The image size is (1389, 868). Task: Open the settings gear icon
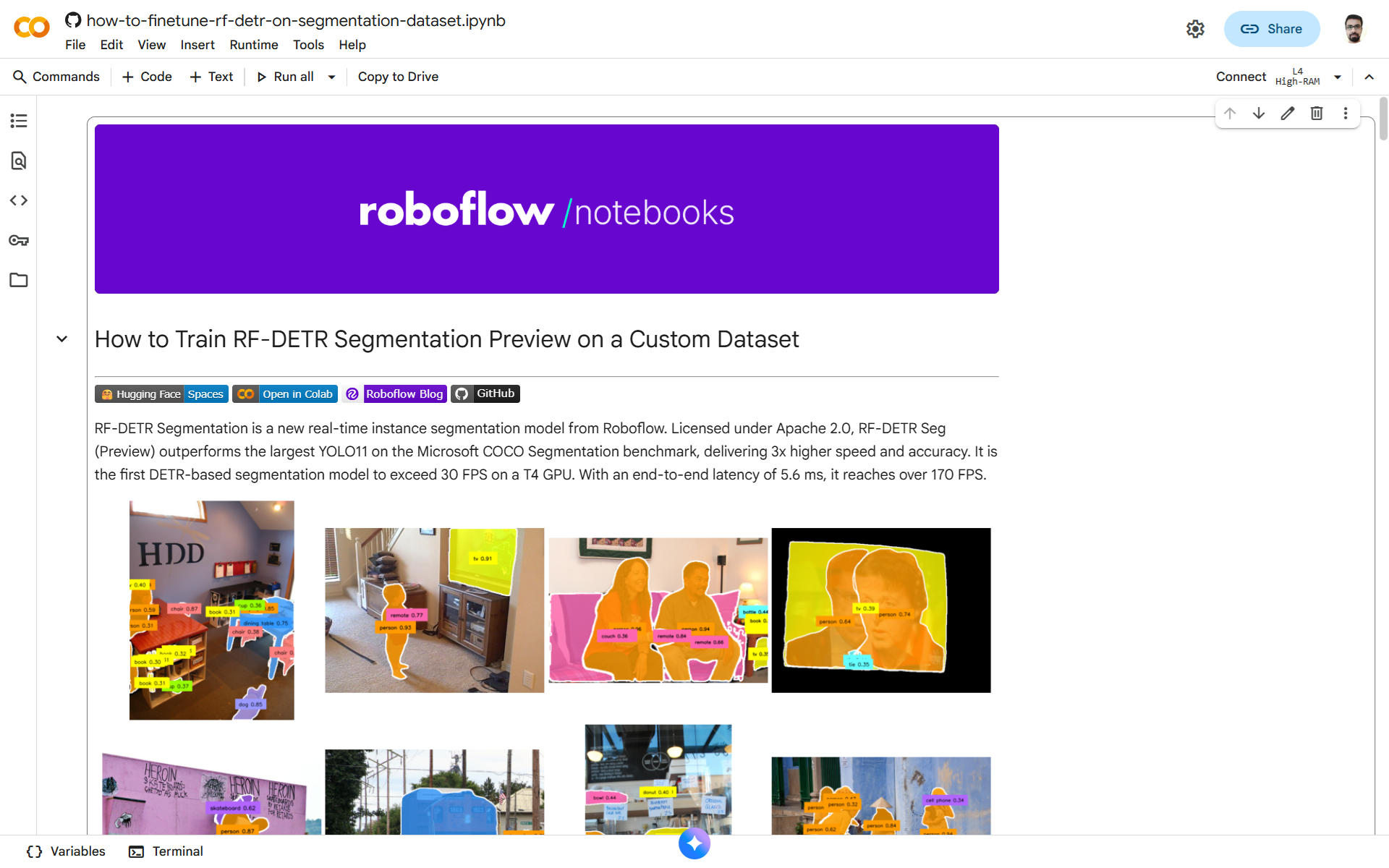pyautogui.click(x=1195, y=29)
